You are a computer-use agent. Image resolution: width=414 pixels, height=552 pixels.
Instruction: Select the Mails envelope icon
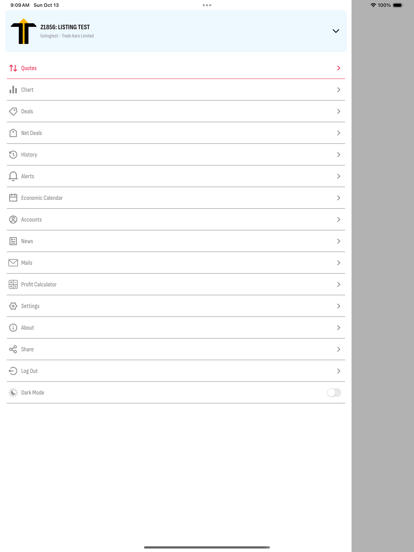pos(13,263)
